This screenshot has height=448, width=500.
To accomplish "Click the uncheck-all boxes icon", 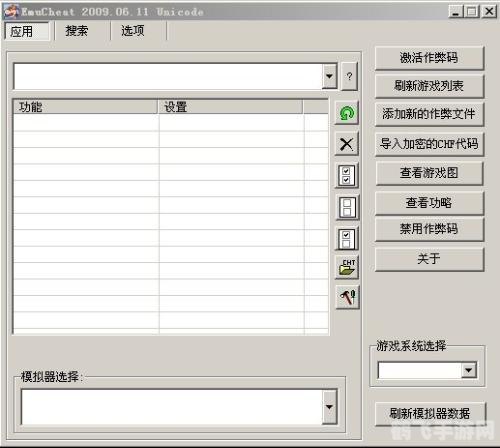I will click(347, 207).
